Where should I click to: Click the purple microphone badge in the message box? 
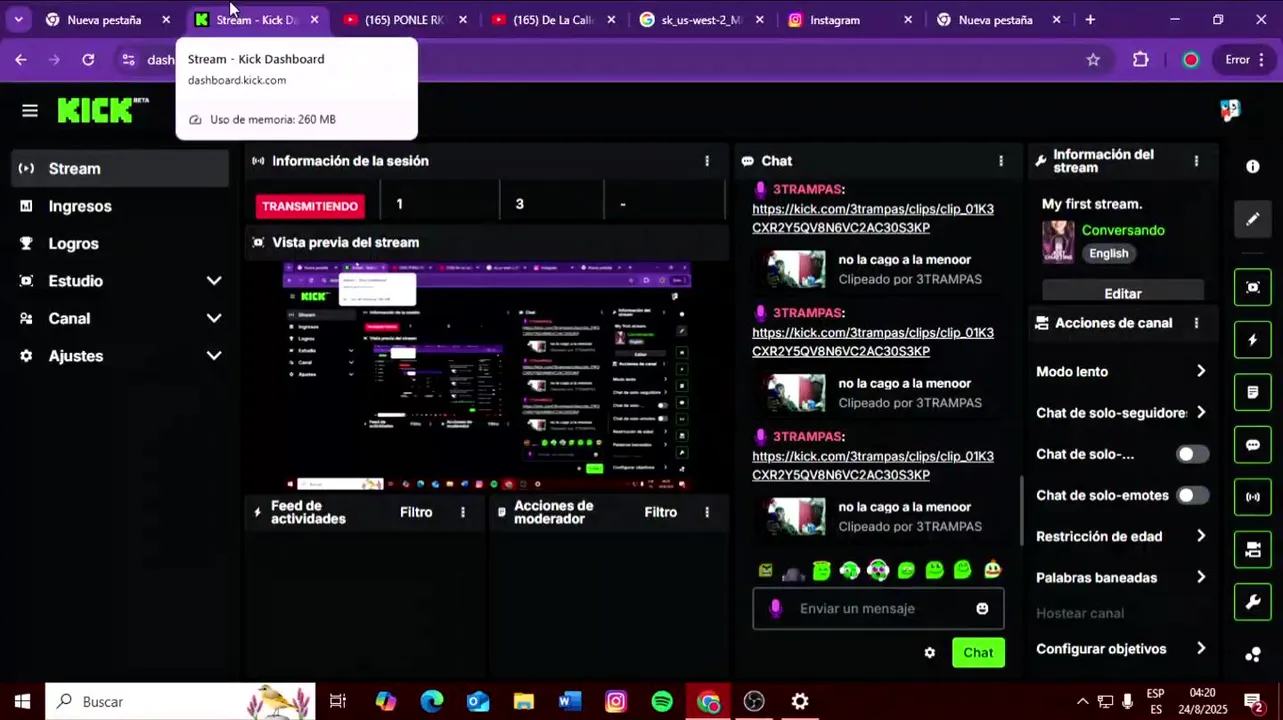click(x=775, y=609)
